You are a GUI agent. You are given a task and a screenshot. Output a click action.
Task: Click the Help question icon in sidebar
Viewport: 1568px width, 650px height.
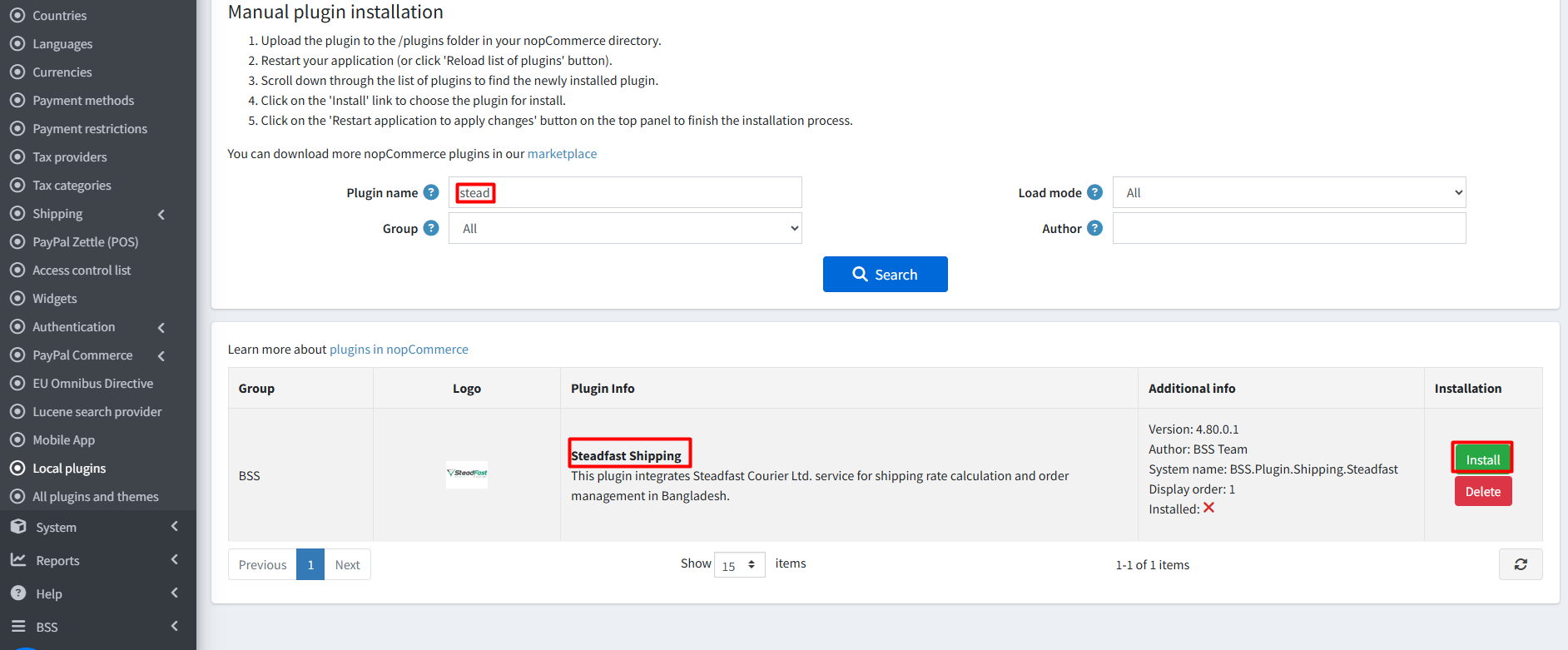(x=18, y=593)
